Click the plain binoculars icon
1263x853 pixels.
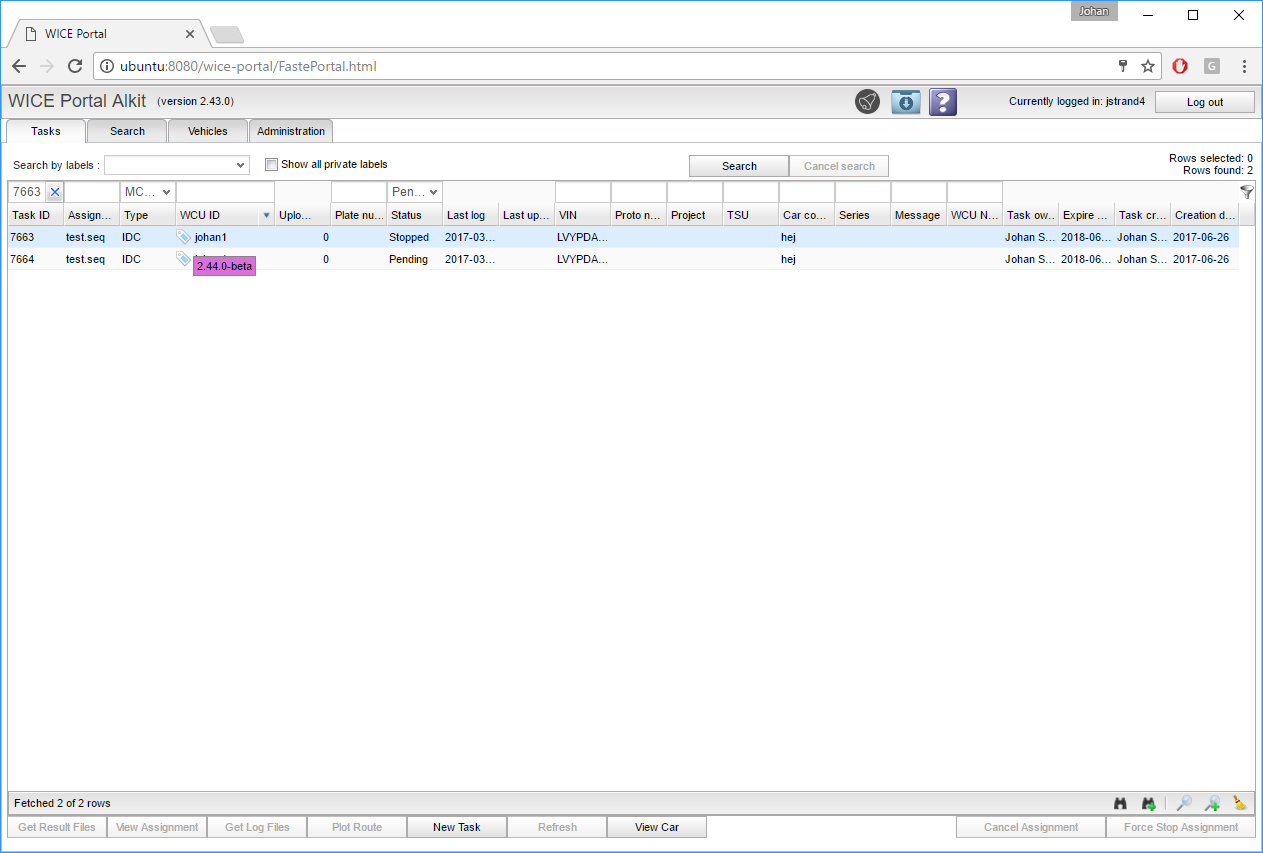tap(1121, 803)
